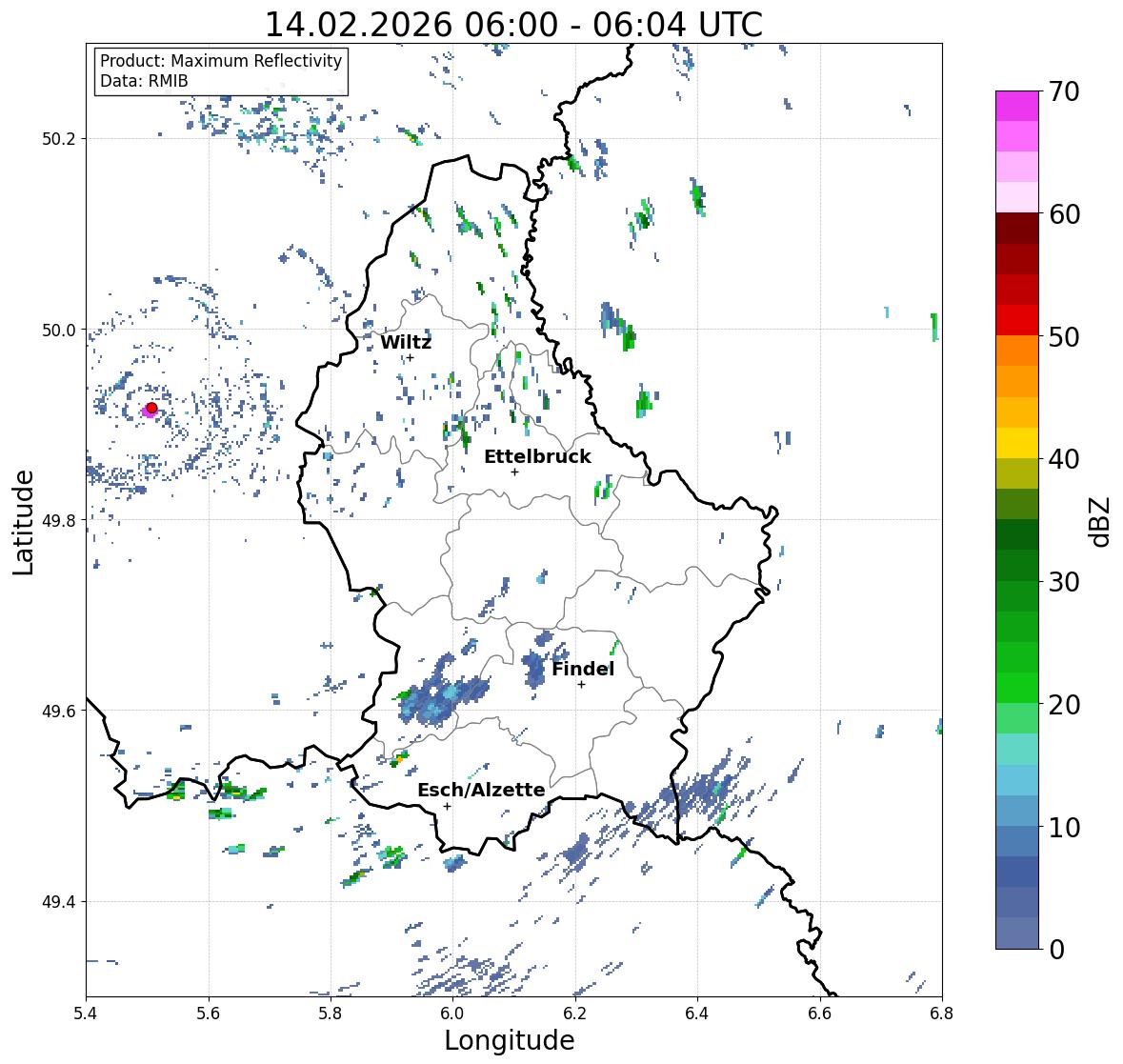The height and width of the screenshot is (1064, 1123).
Task: Click the 70 tick on the colorbar
Action: (1064, 91)
